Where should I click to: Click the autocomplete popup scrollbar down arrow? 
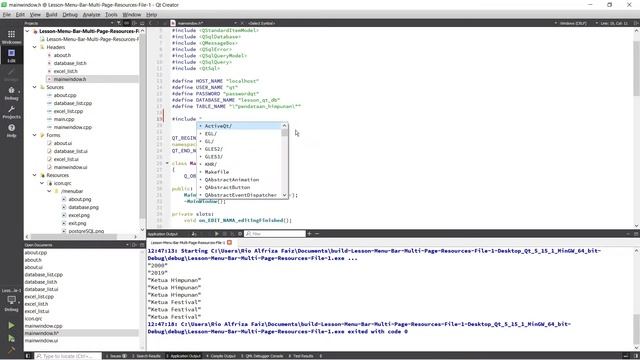[x=284, y=195]
